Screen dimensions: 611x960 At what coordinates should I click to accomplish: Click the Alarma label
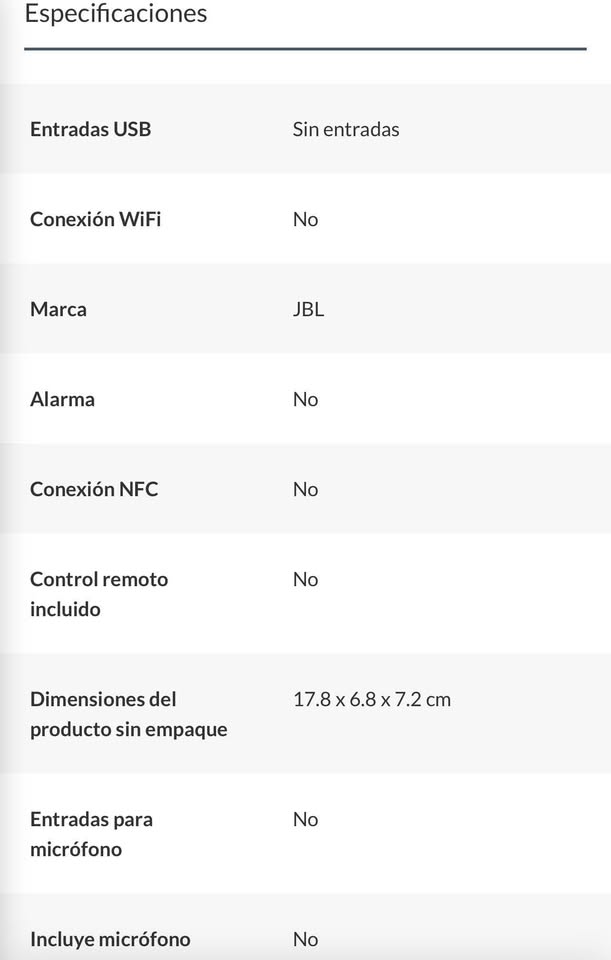62,399
